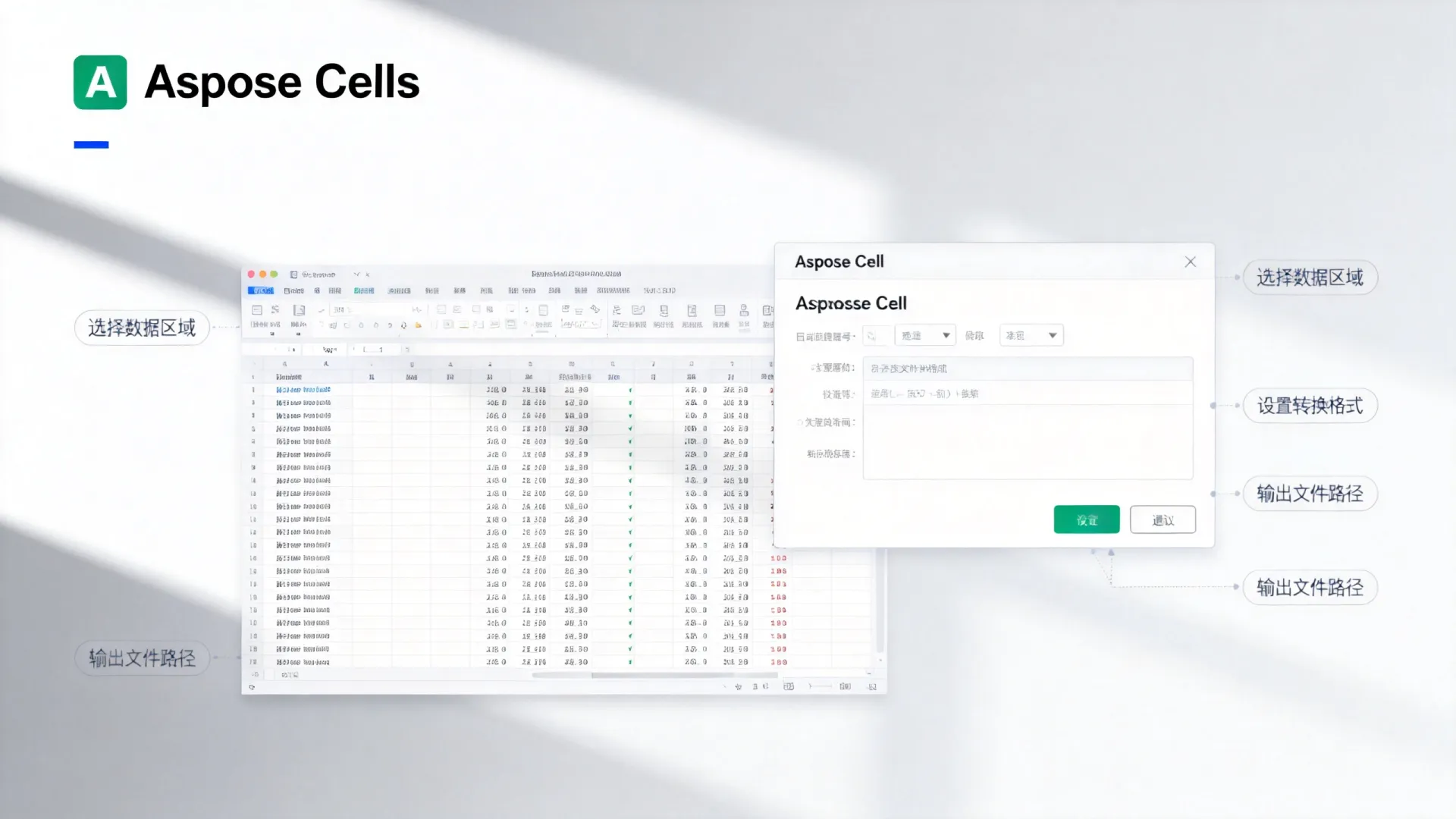This screenshot has width=1456, height=819.
Task: Click the "设置转换格式" label pill
Action: click(x=1310, y=406)
